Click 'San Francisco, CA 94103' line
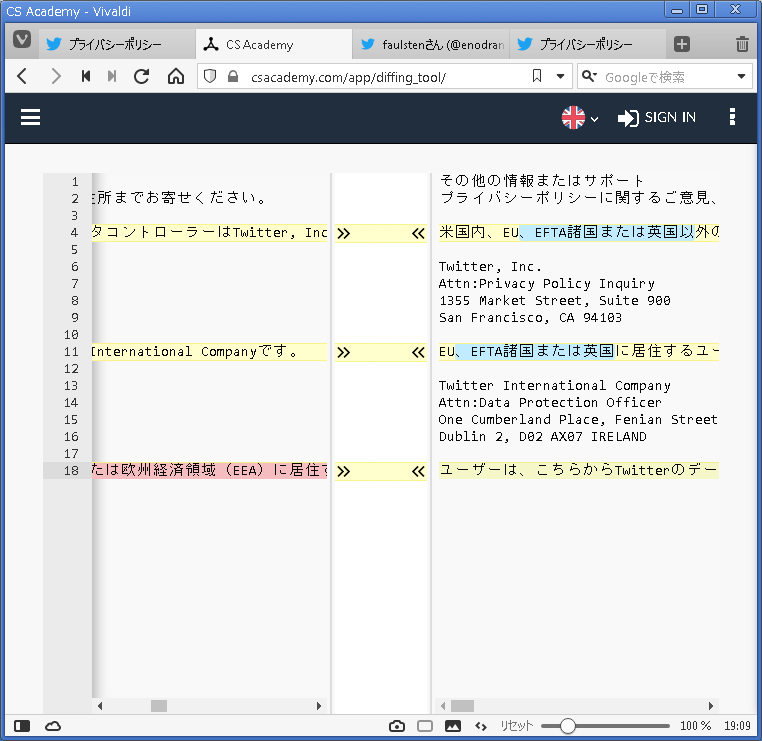Screen dimensions: 762x741 [x=530, y=318]
